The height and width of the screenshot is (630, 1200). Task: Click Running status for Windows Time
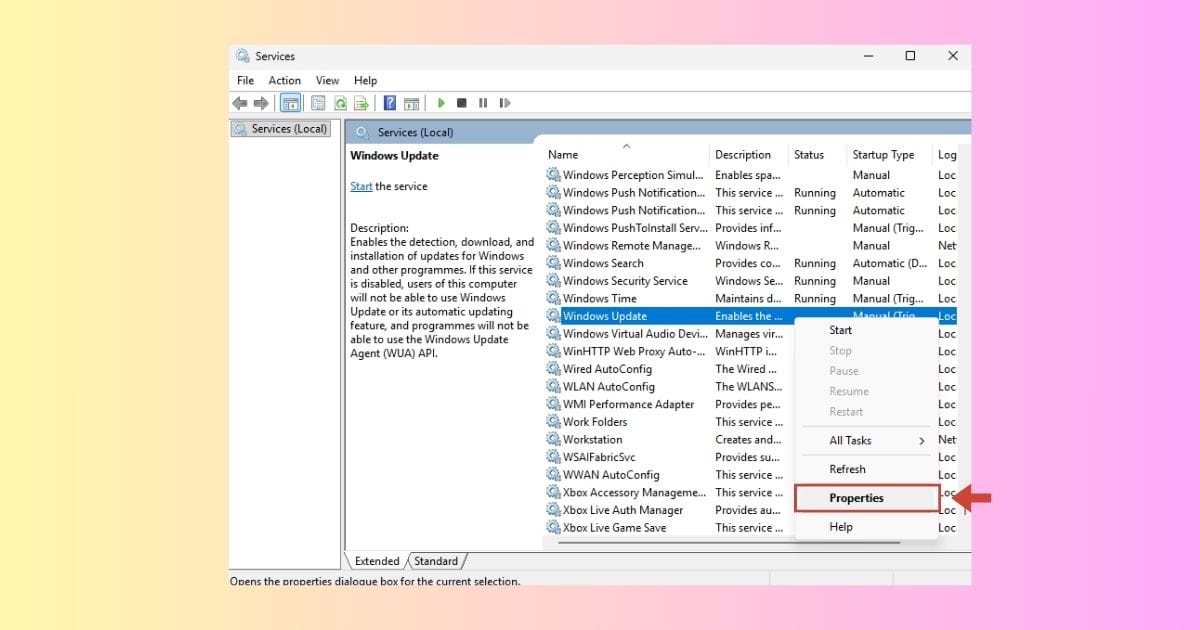click(x=815, y=298)
